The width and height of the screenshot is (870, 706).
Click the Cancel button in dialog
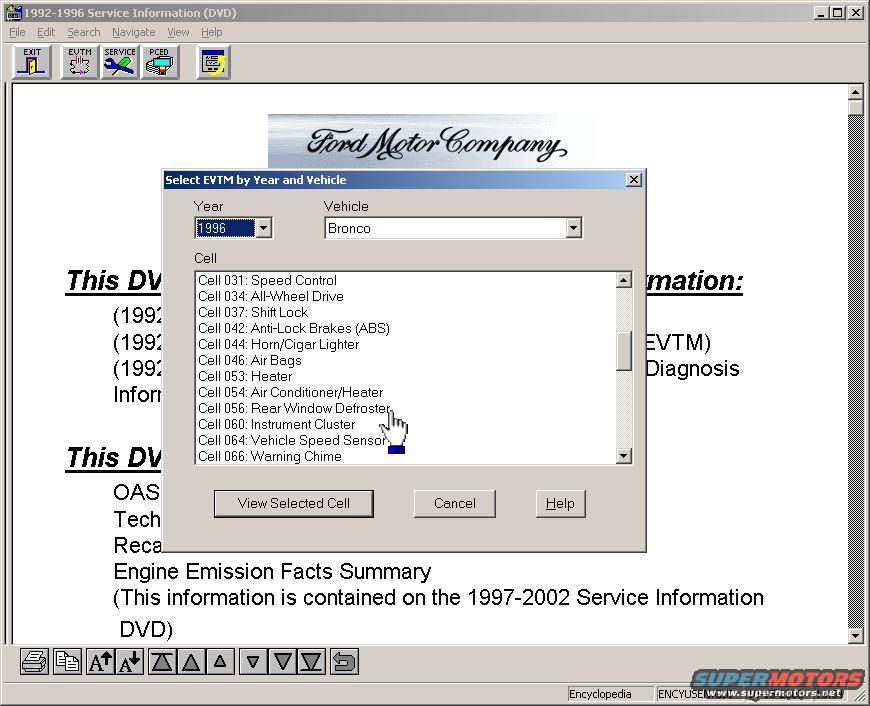454,504
